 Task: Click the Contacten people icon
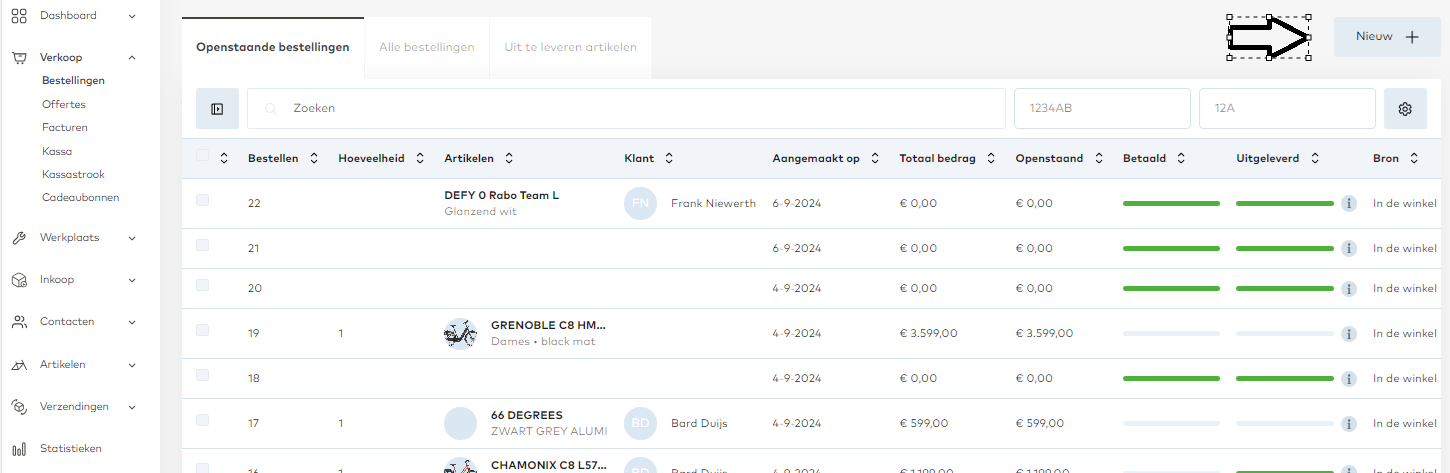pos(19,322)
